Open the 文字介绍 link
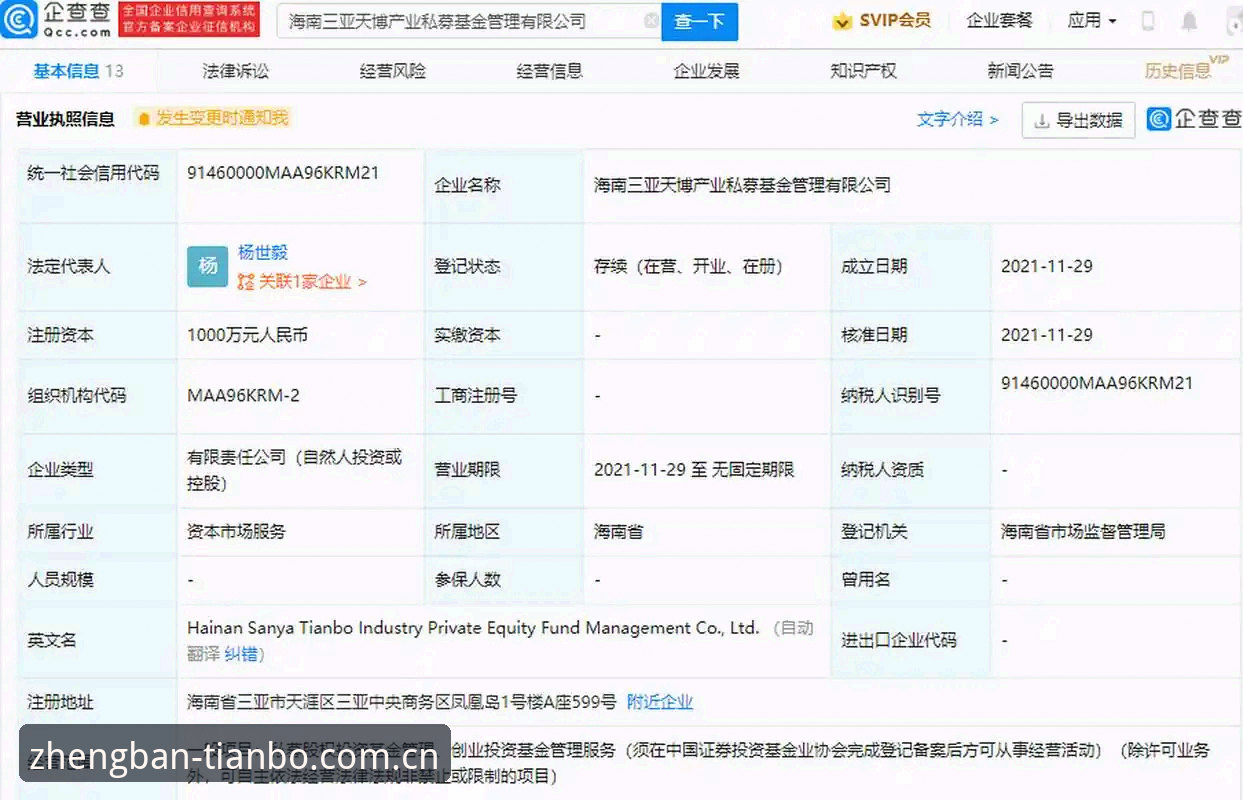 coord(958,120)
